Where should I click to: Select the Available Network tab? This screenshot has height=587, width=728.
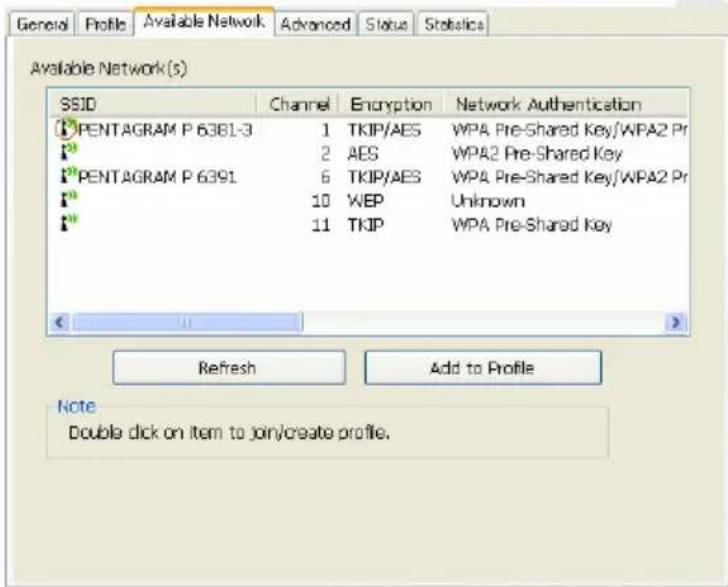click(x=204, y=21)
